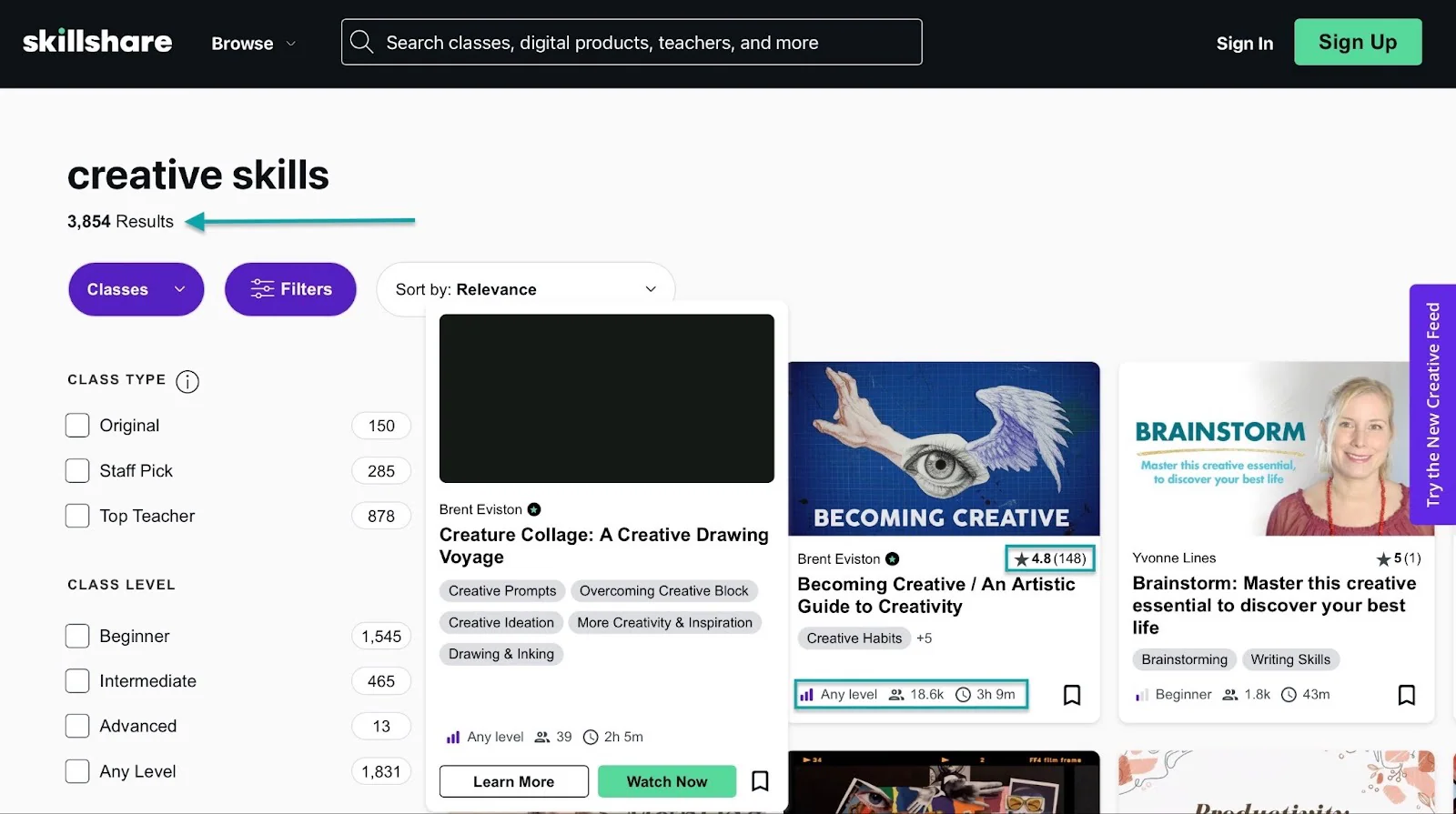Image resolution: width=1456 pixels, height=814 pixels.
Task: Check the Original class type checkbox
Action: point(77,426)
